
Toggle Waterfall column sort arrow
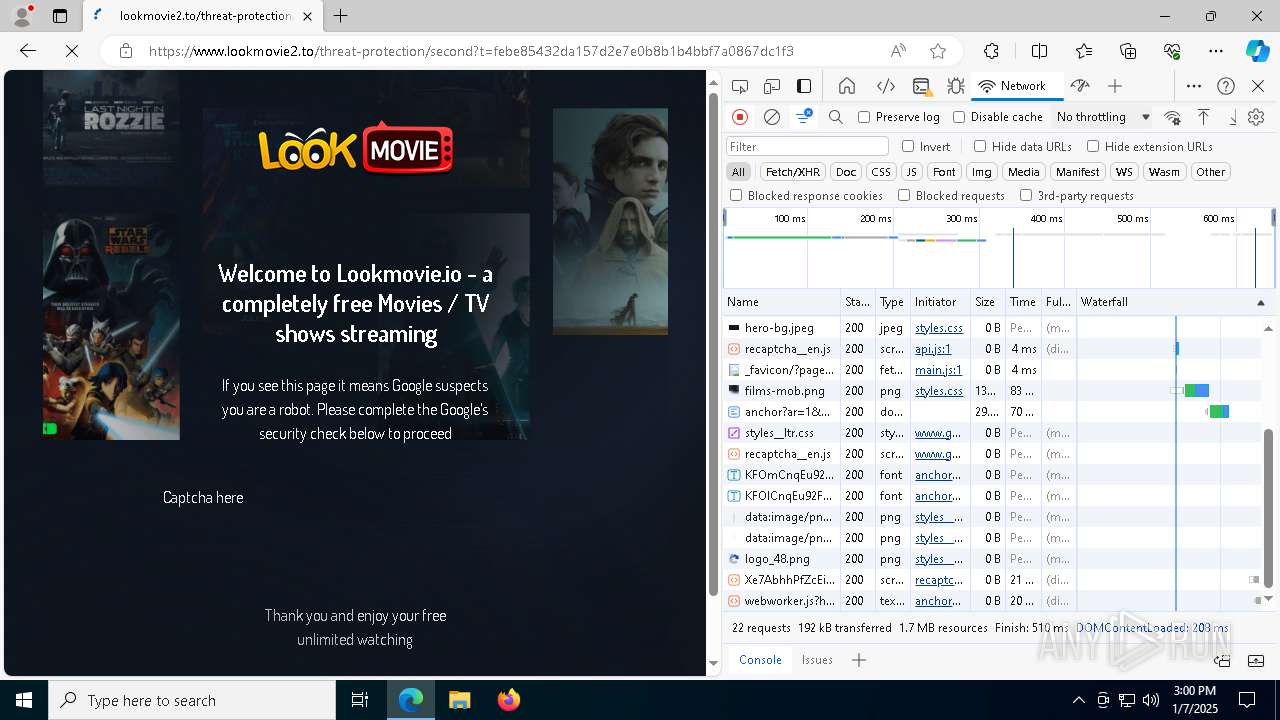coord(1260,302)
